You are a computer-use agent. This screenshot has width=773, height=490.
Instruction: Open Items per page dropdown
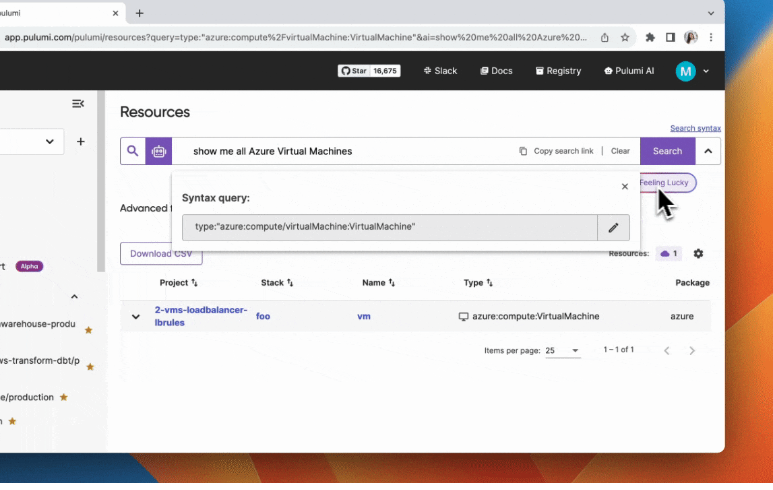click(562, 350)
